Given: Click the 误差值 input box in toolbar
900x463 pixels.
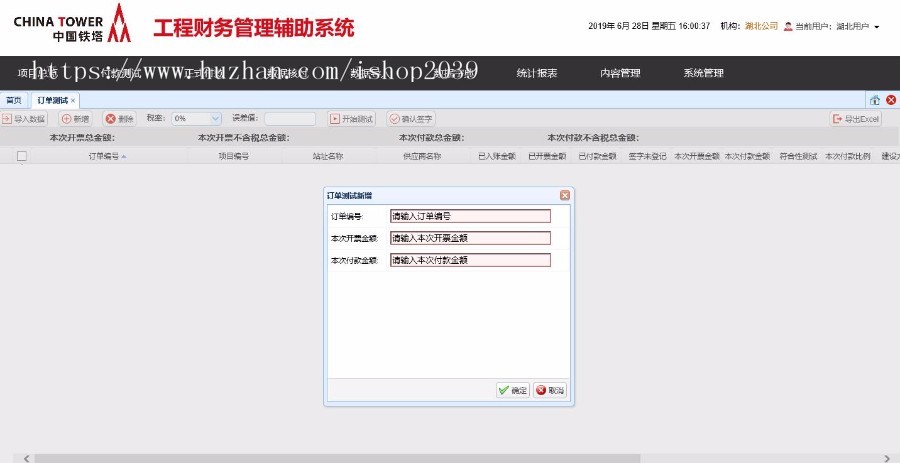Looking at the screenshot, I should 290,119.
